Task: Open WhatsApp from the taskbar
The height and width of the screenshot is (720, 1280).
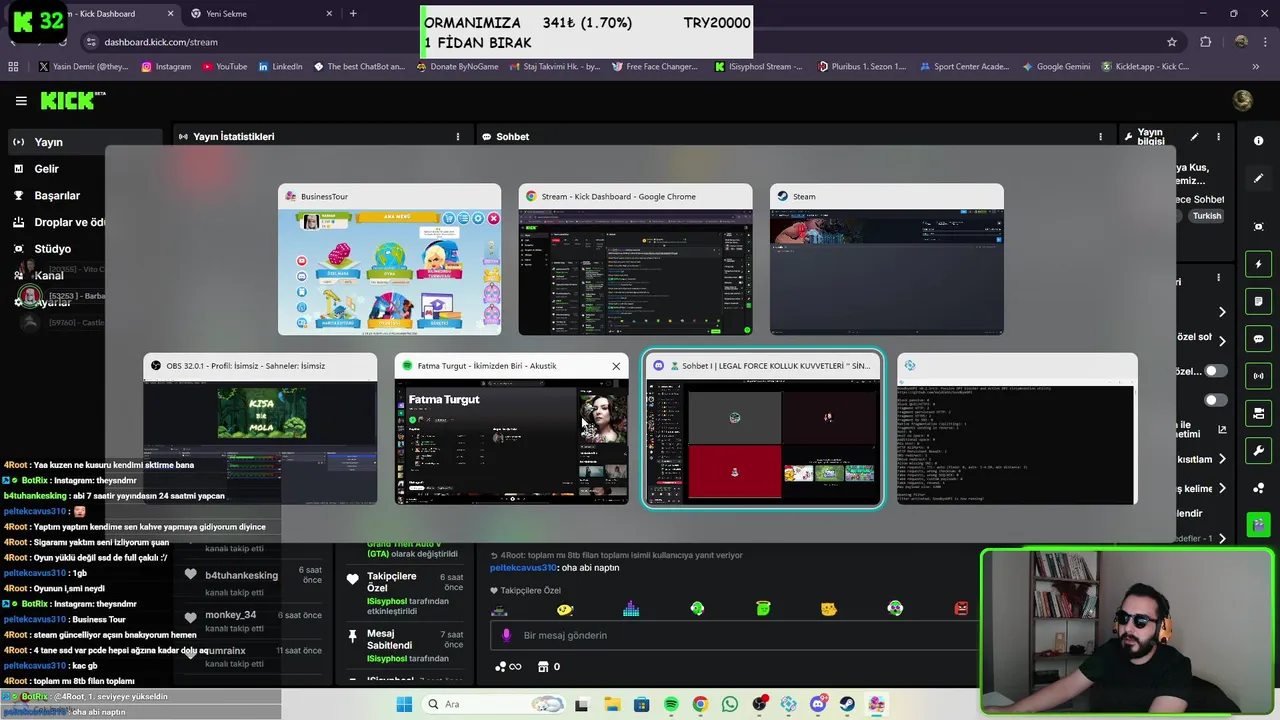Action: tap(729, 704)
